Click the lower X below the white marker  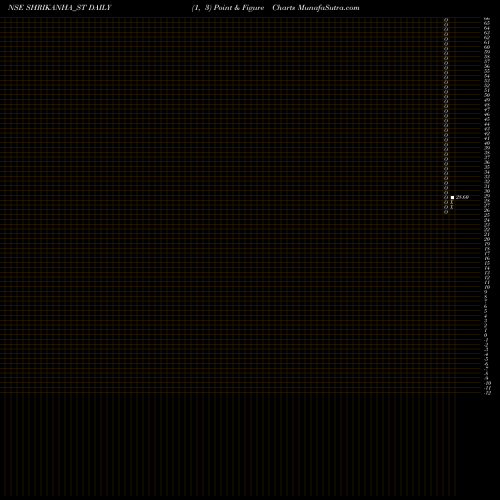pos(452,207)
